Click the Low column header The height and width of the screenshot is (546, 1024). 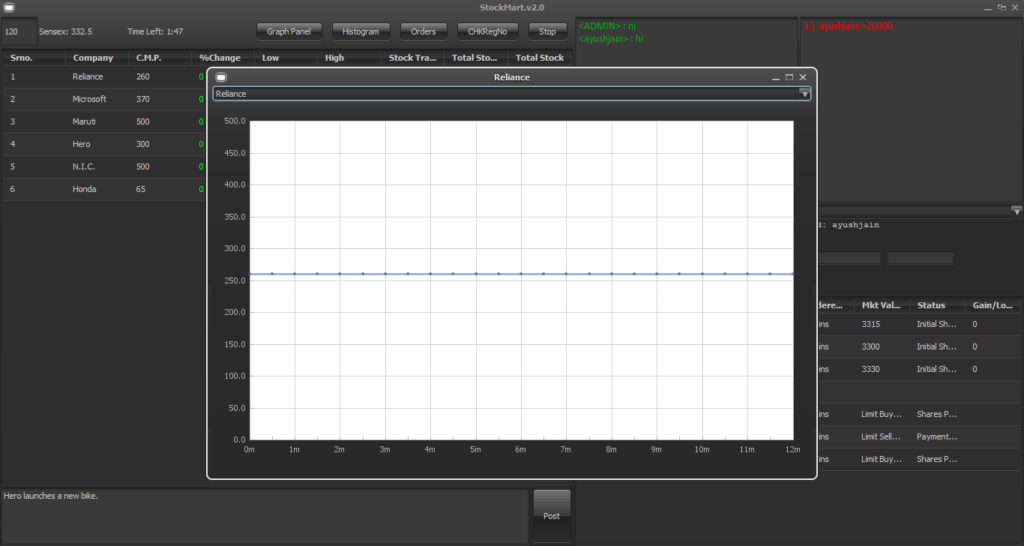coord(285,57)
